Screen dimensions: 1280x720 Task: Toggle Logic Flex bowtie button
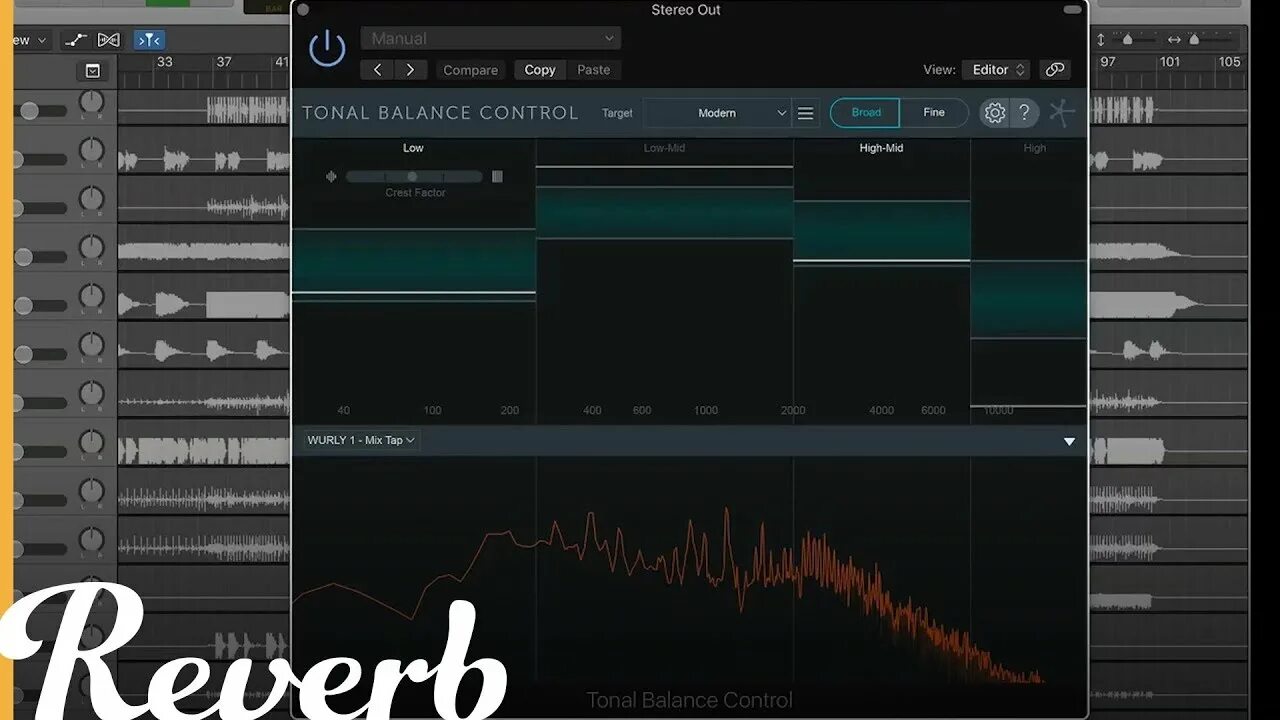tap(109, 40)
